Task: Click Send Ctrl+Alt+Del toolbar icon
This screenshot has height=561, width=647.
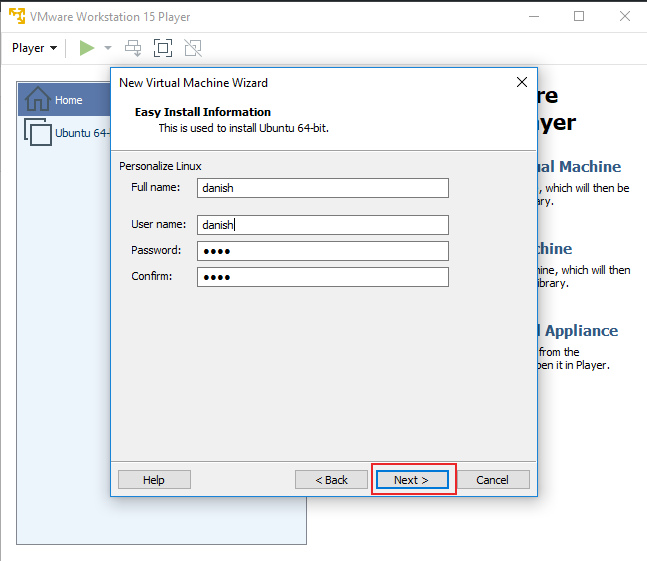Action: (133, 48)
